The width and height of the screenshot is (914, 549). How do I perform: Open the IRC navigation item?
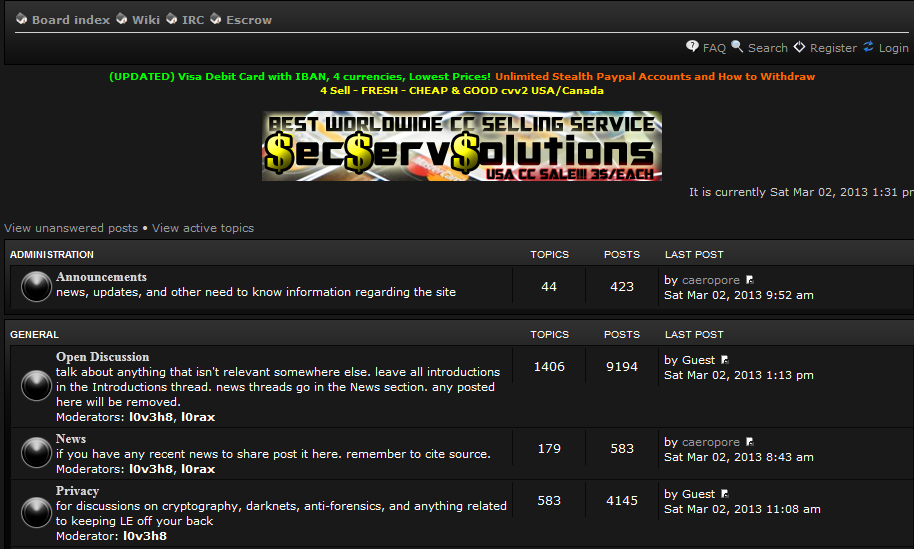193,20
